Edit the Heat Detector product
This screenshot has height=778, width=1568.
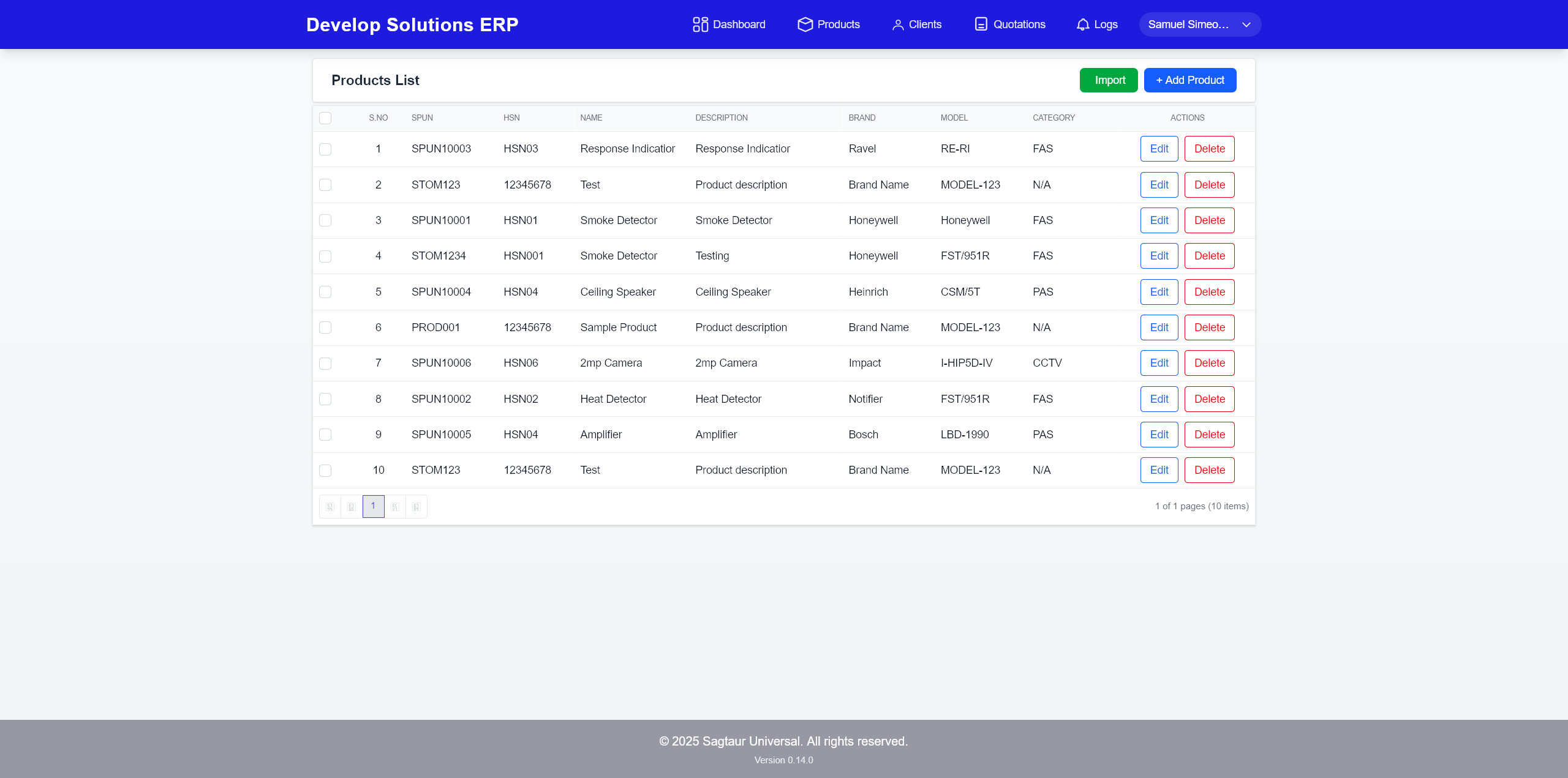[1159, 399]
